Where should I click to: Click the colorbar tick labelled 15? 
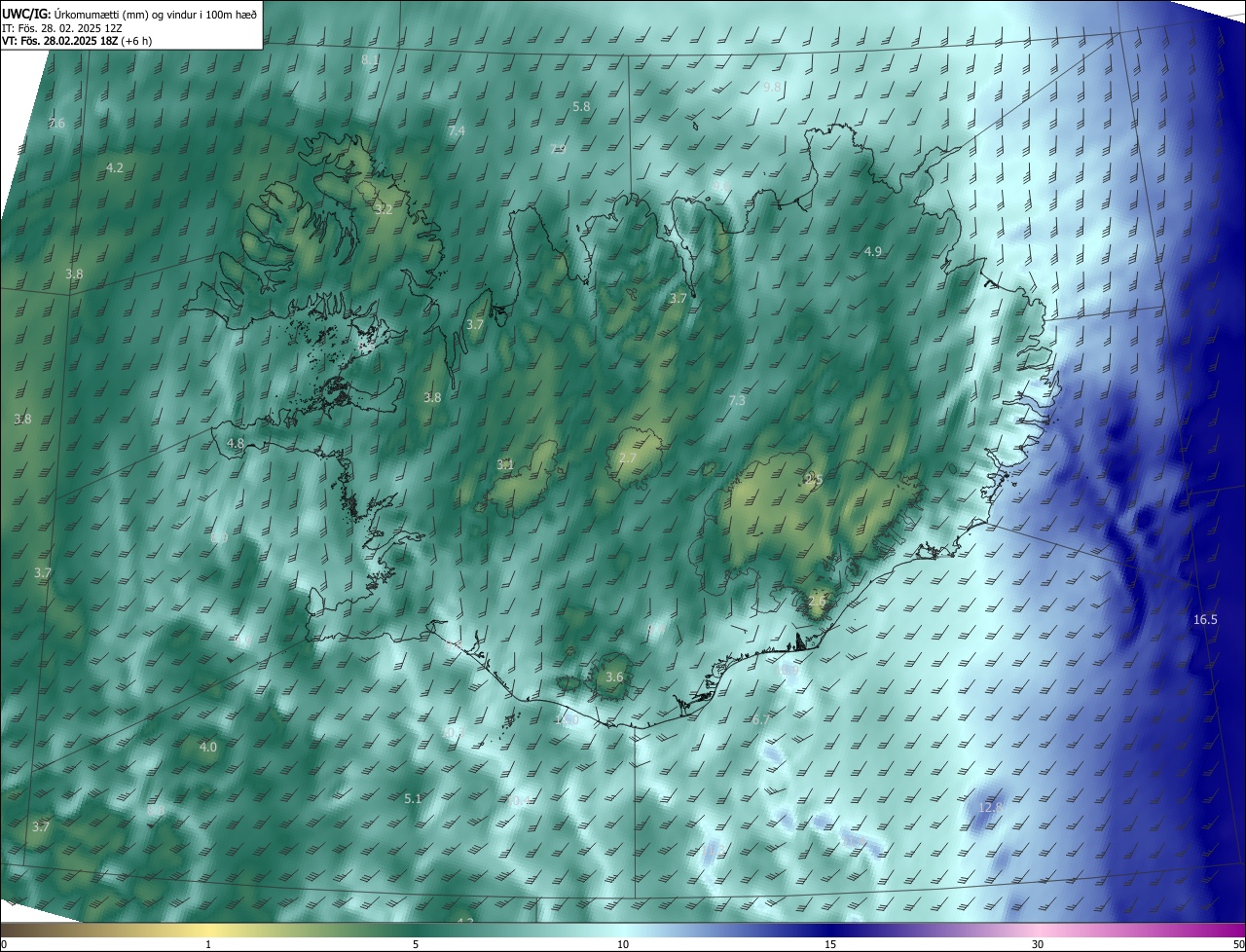point(830,945)
